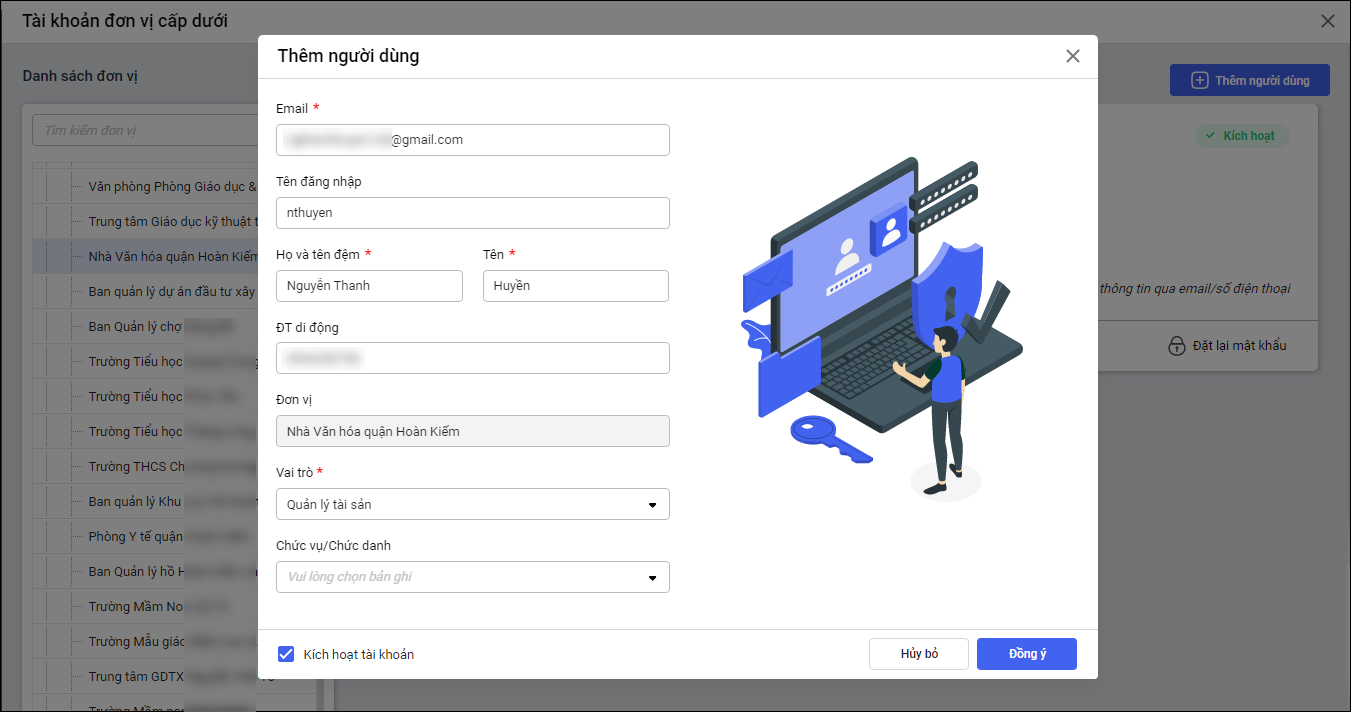Click the Danh sách đơn vị heading
The height and width of the screenshot is (712, 1351).
tap(80, 76)
